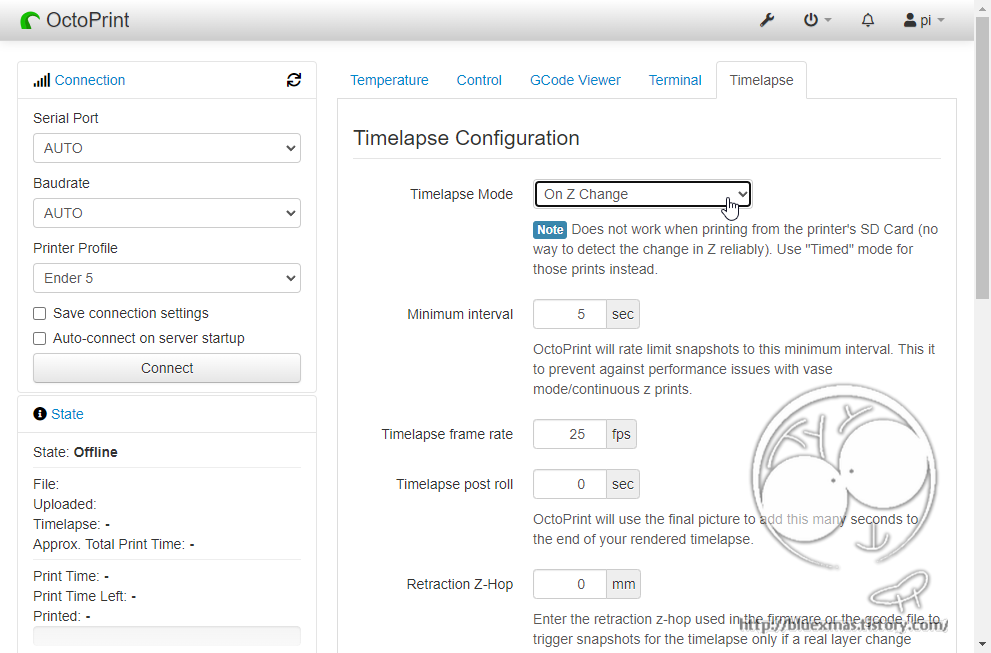Viewport: 991px width, 653px height.
Task: Select the Timelapse tab
Action: coord(762,80)
